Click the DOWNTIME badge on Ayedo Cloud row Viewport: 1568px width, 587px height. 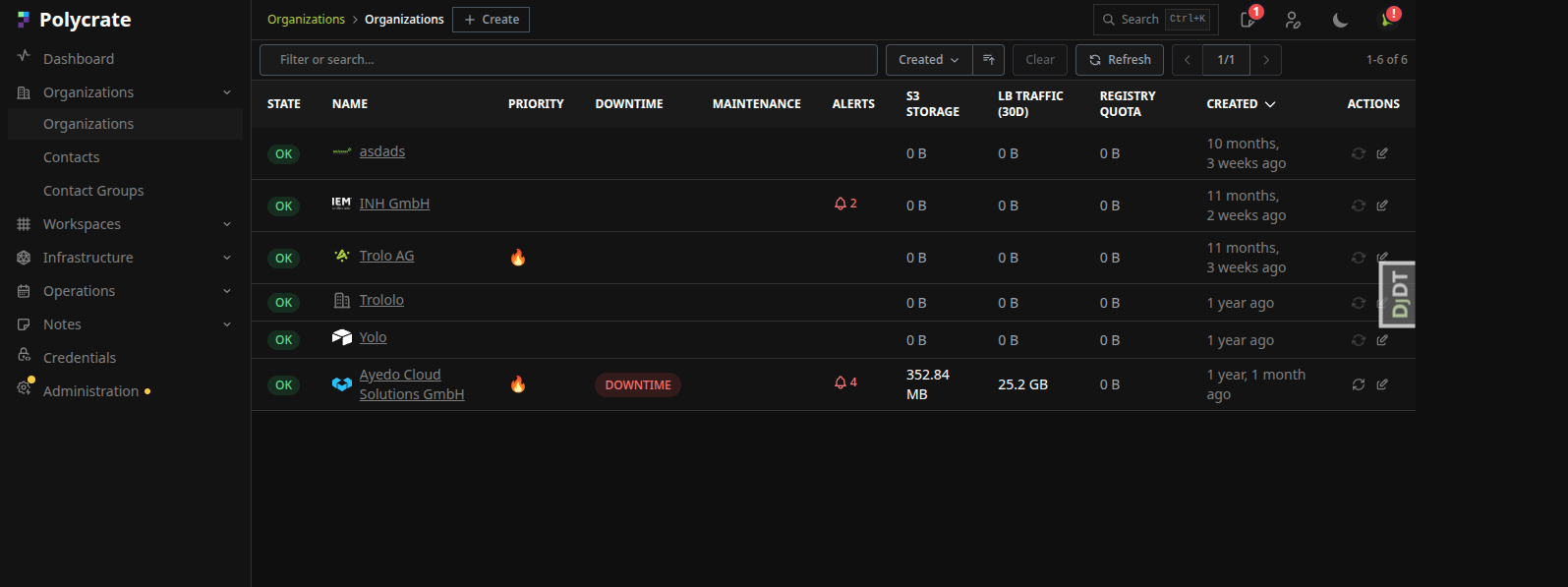click(x=638, y=385)
